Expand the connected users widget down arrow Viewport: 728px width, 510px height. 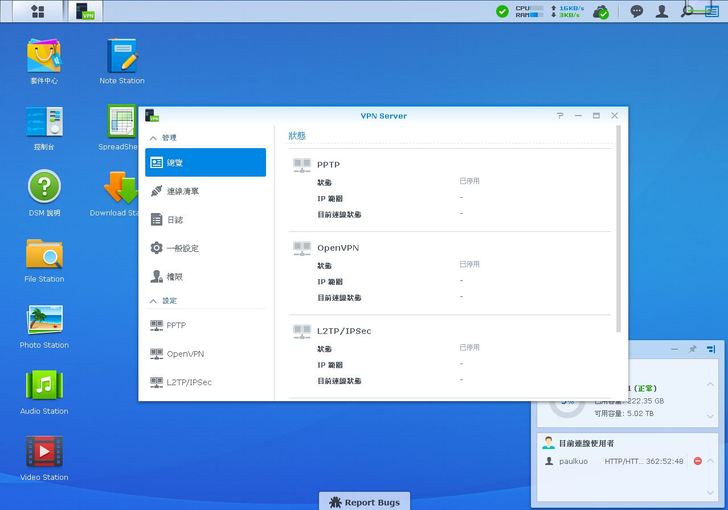tap(710, 492)
